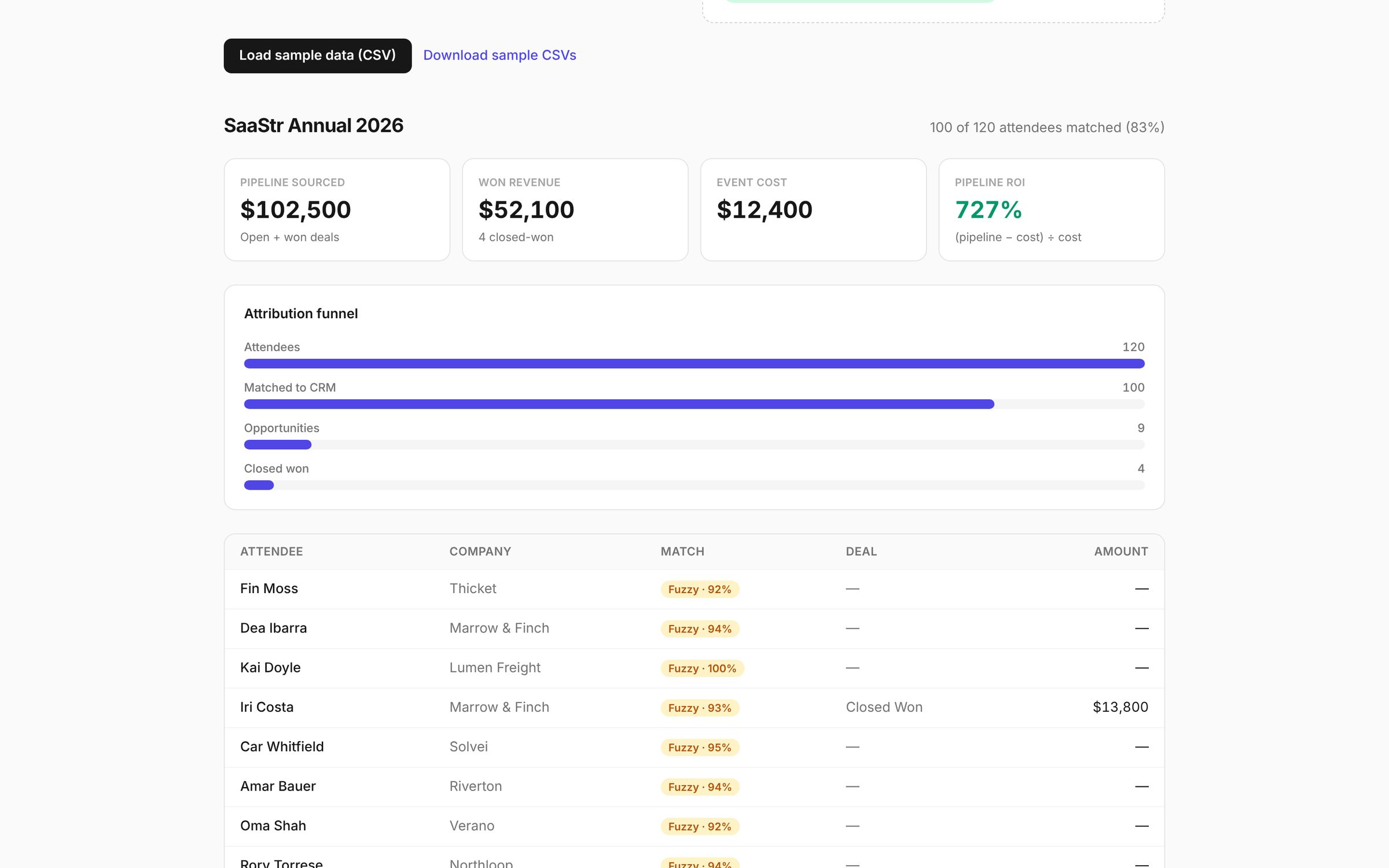Click Marrow & Finch in Dea Ibarra row
Screen dimensions: 1389x868
pos(499,628)
